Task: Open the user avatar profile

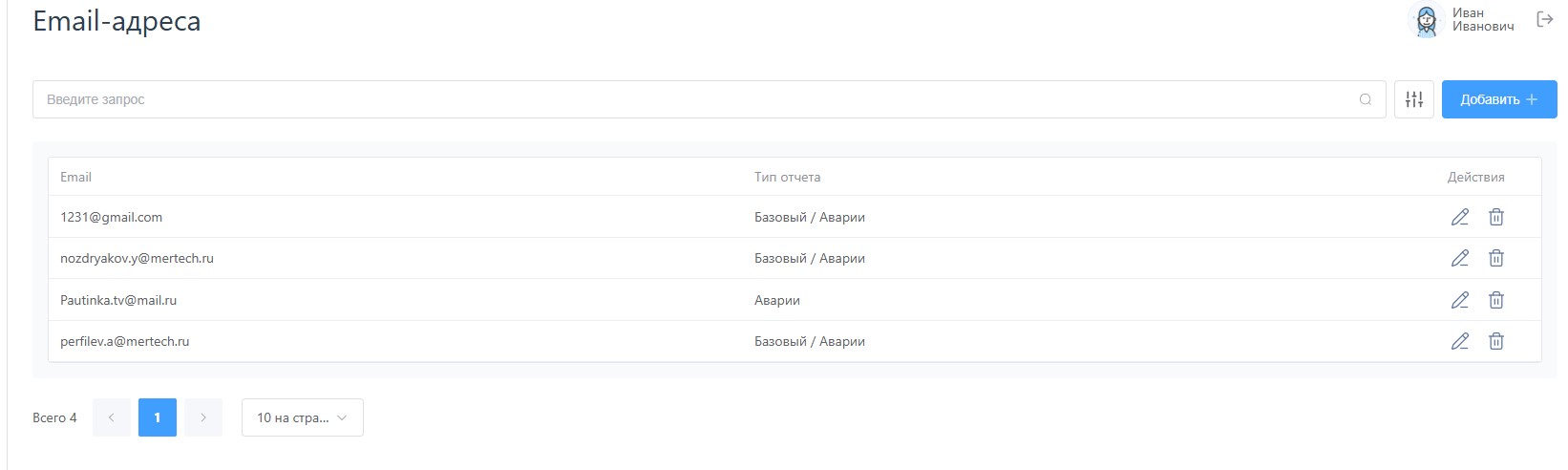Action: tap(1427, 20)
